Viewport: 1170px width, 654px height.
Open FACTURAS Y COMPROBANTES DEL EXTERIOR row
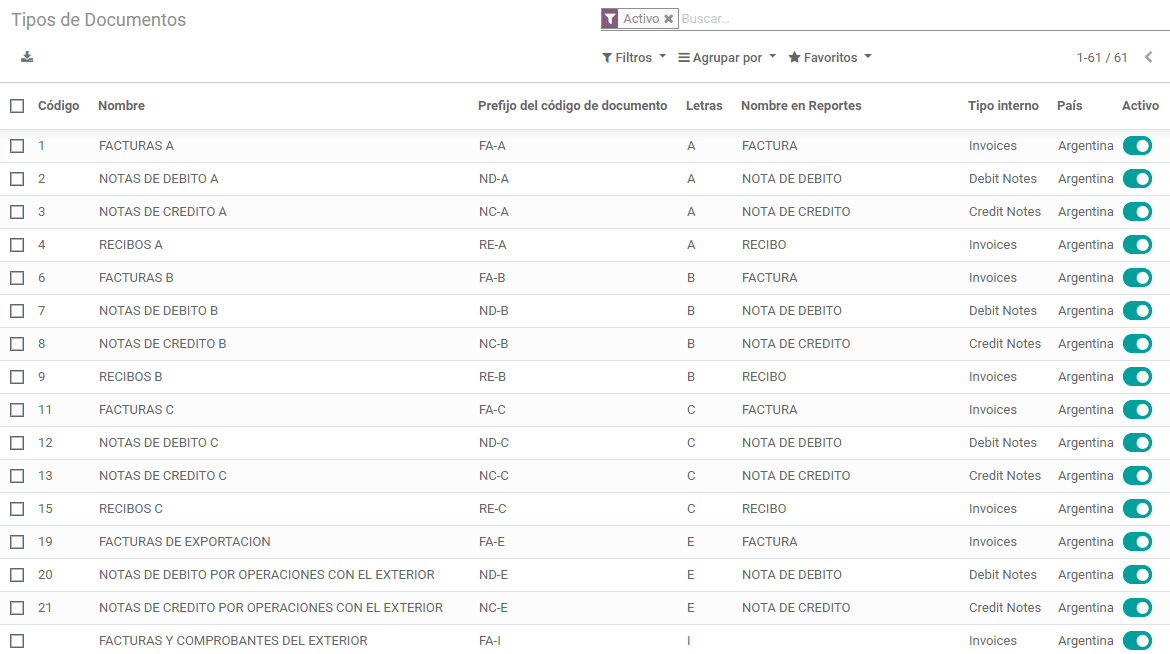tap(233, 641)
